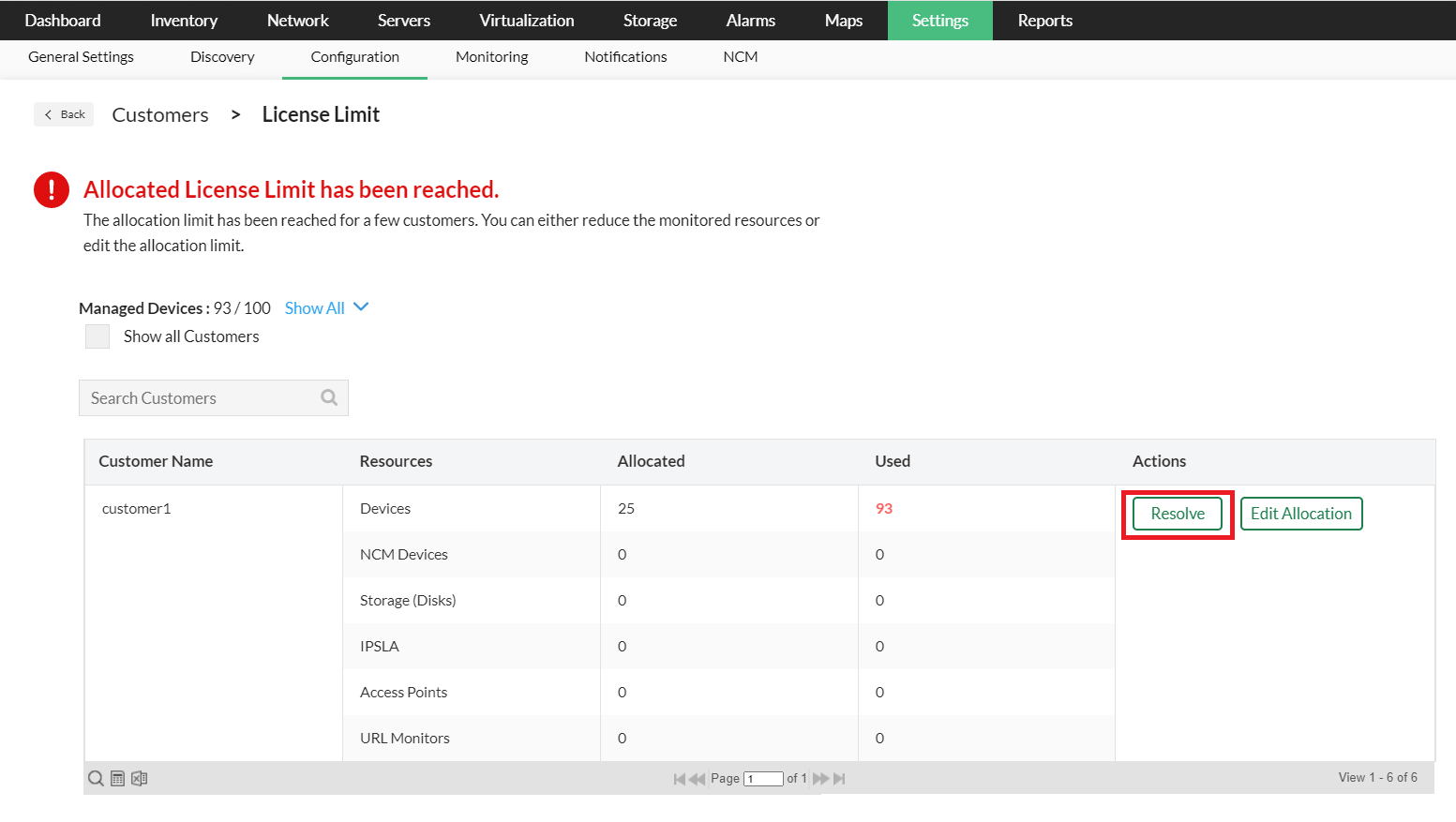The width and height of the screenshot is (1456, 822).
Task: Open the Inventory menu
Action: pyautogui.click(x=184, y=21)
